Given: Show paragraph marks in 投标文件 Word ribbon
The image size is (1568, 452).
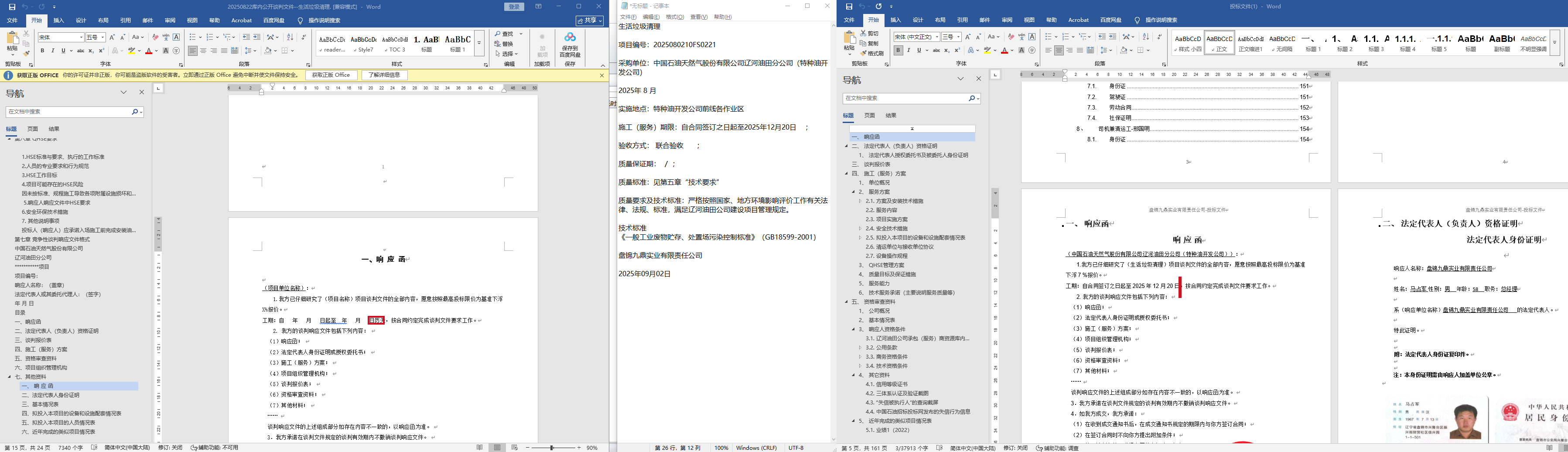Looking at the screenshot, I should coord(1160,37).
